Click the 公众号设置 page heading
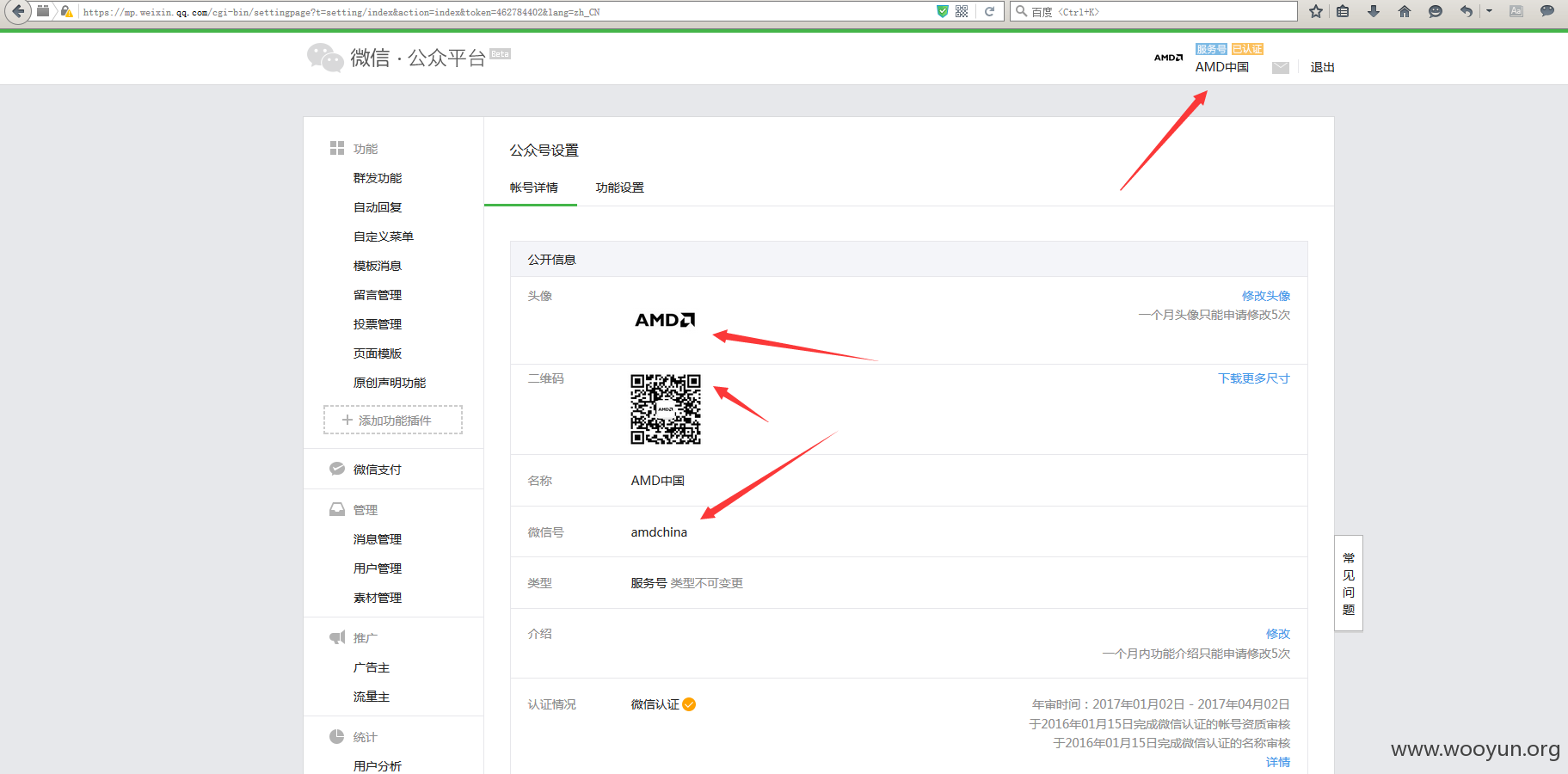 pyautogui.click(x=544, y=150)
